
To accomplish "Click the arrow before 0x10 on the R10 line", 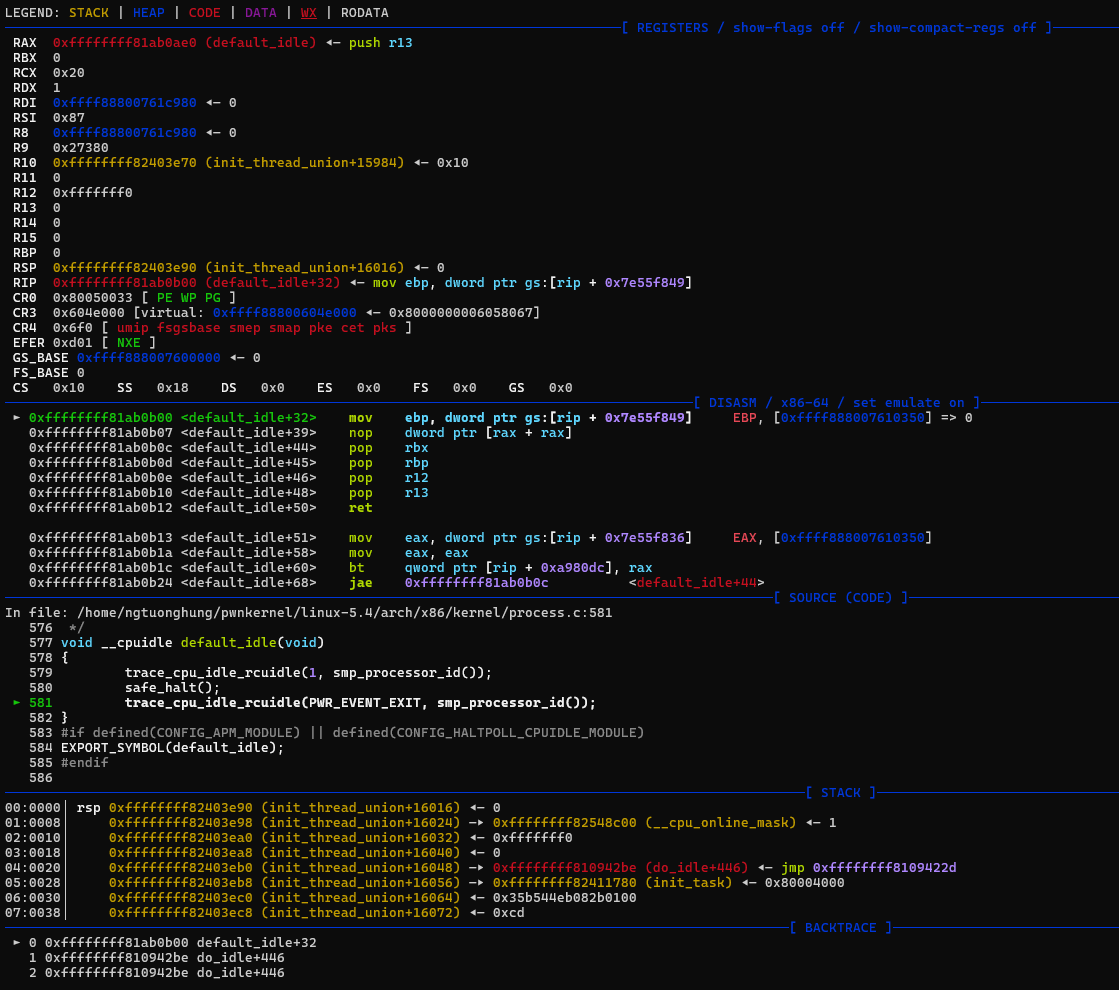I will click(x=421, y=163).
